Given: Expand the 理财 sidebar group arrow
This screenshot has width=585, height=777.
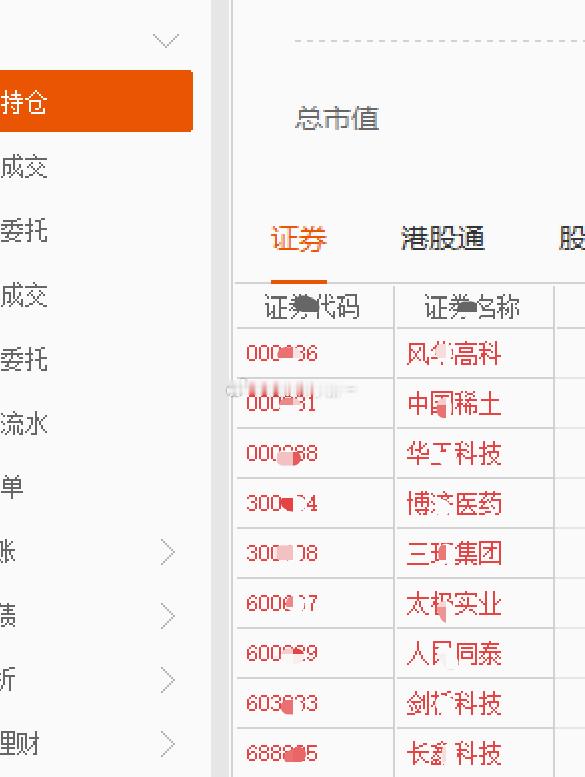Looking at the screenshot, I should pos(168,744).
